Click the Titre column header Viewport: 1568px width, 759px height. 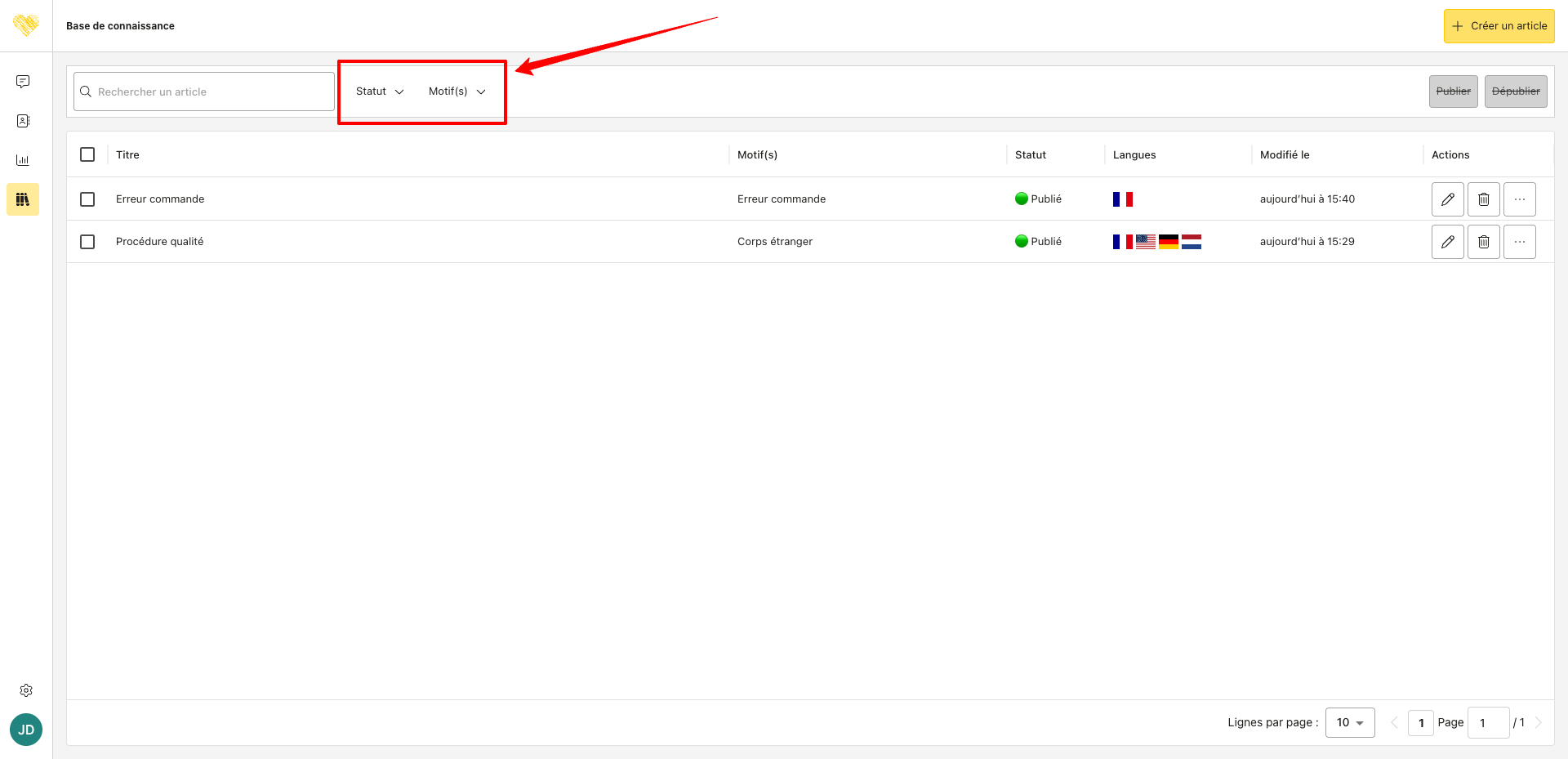pyautogui.click(x=127, y=155)
